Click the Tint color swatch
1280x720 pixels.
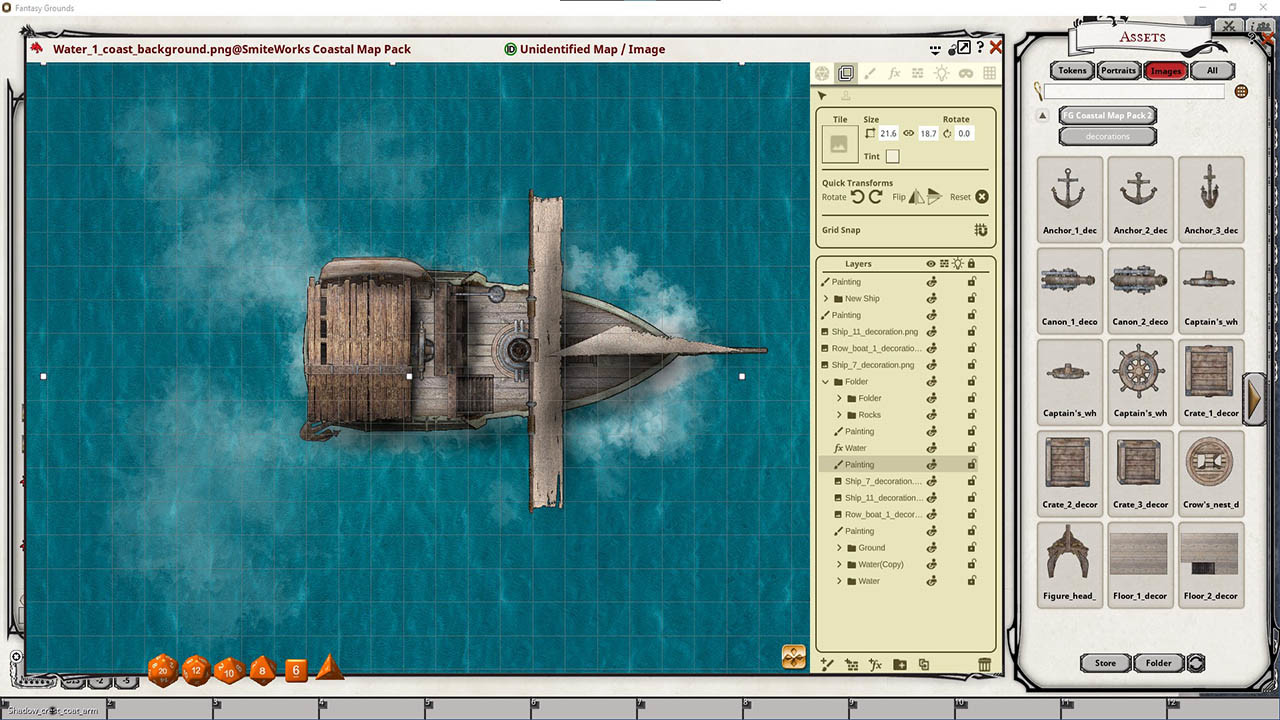(892, 157)
